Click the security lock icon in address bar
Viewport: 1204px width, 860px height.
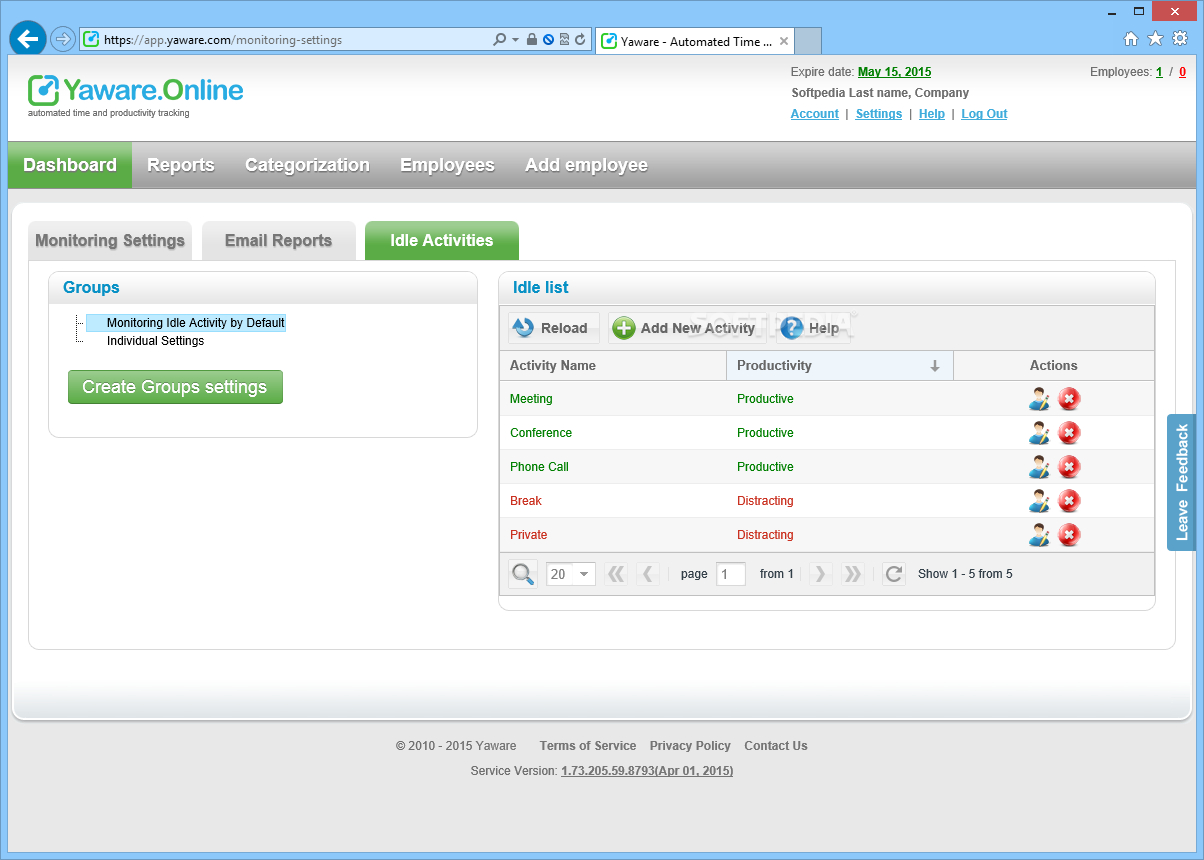tap(532, 40)
